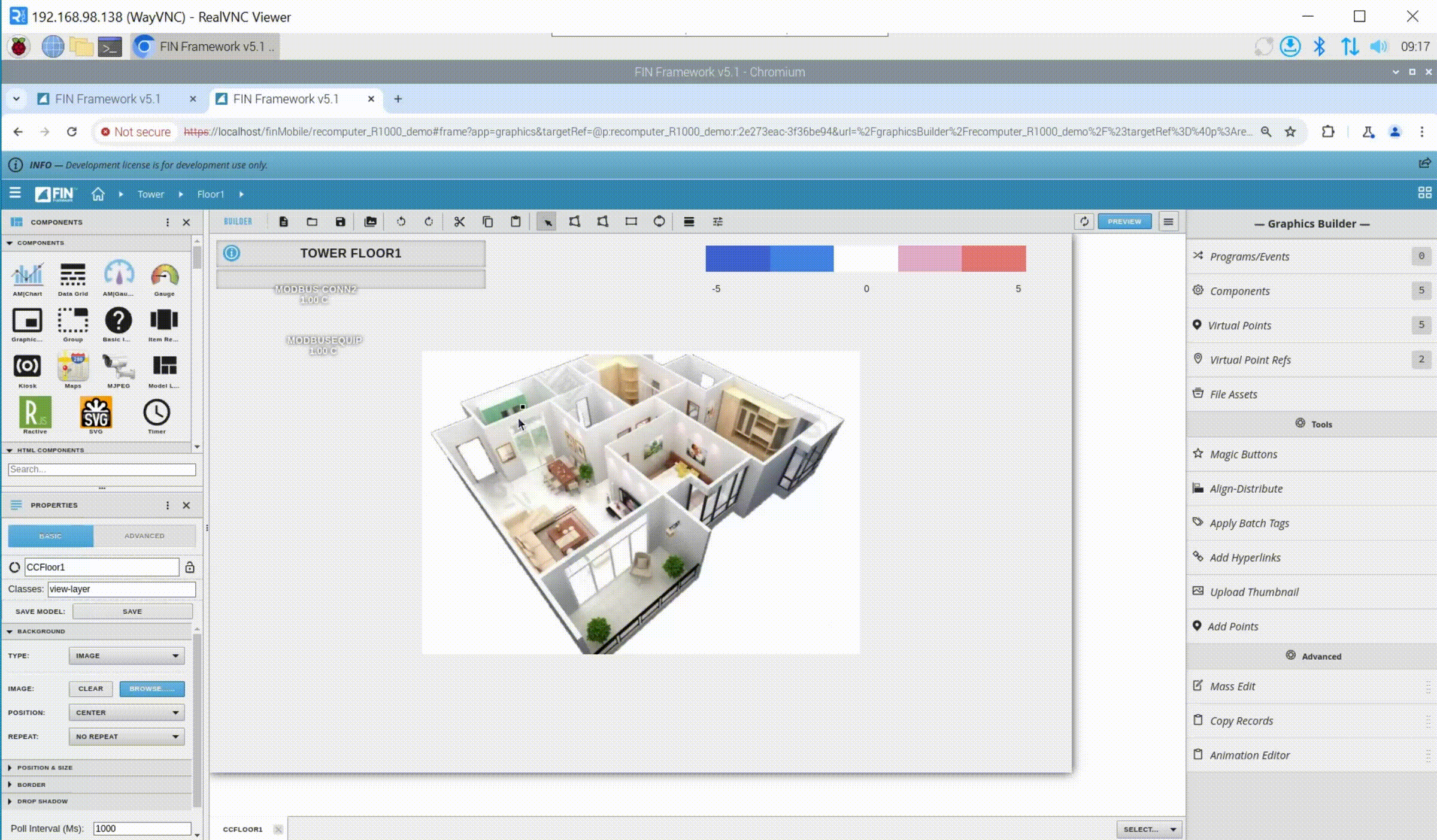Select the Maps component
1437x840 pixels.
73,370
